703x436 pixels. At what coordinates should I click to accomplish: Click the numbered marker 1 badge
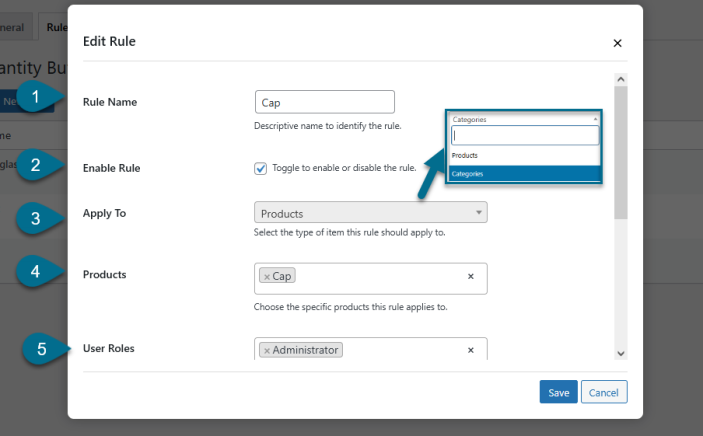point(36,98)
